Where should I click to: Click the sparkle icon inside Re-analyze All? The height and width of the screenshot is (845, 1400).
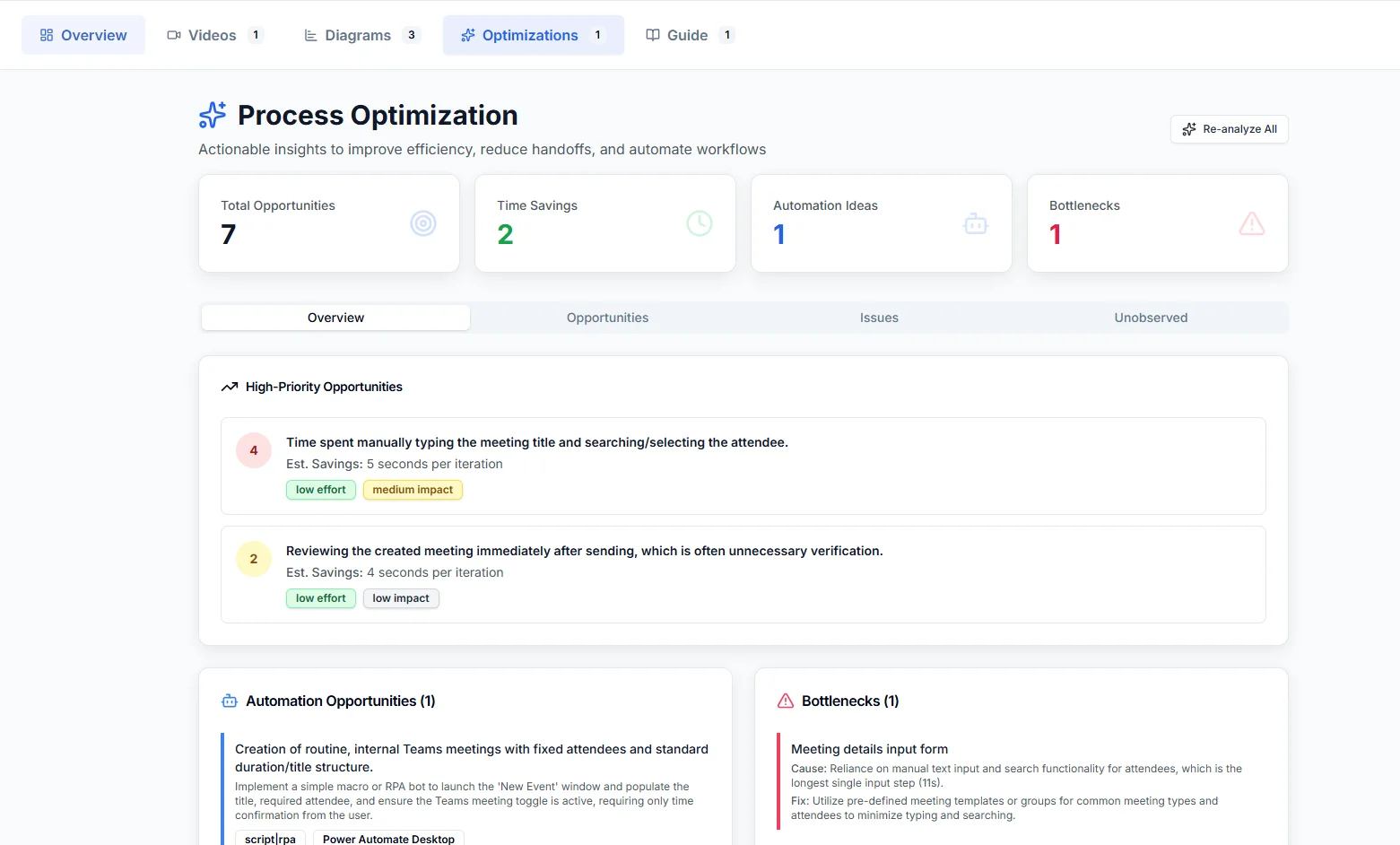(x=1188, y=128)
